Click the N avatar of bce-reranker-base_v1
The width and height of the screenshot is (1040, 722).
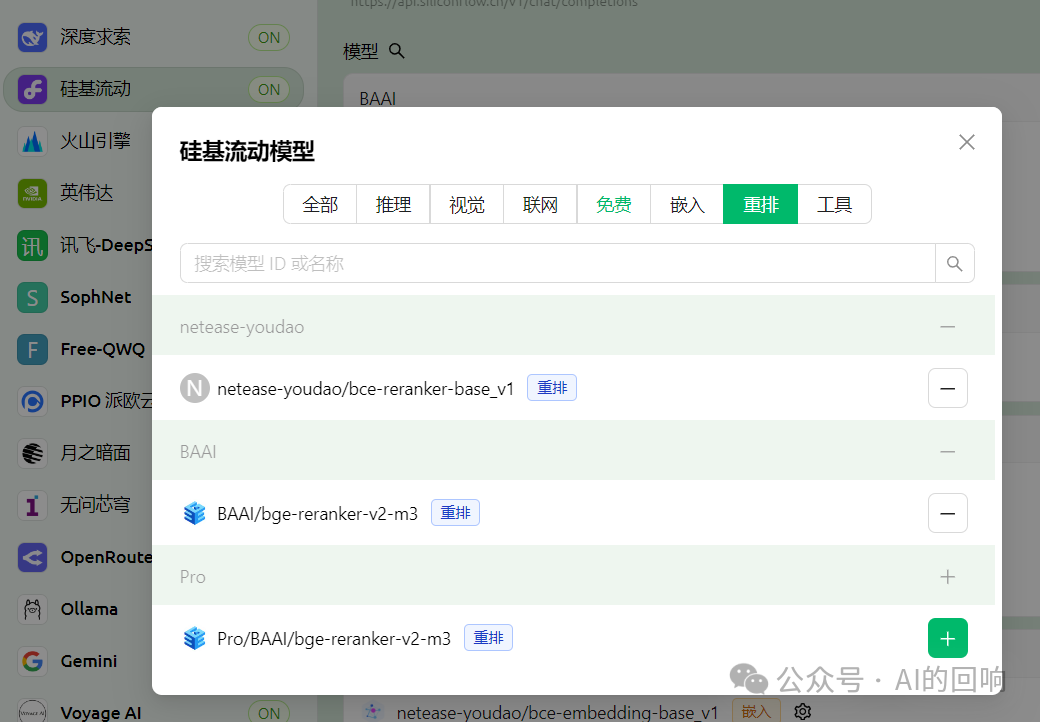point(194,389)
